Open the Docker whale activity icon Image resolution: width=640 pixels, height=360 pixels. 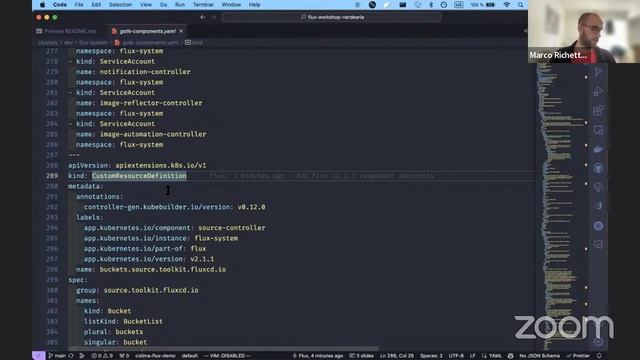(598, 149)
